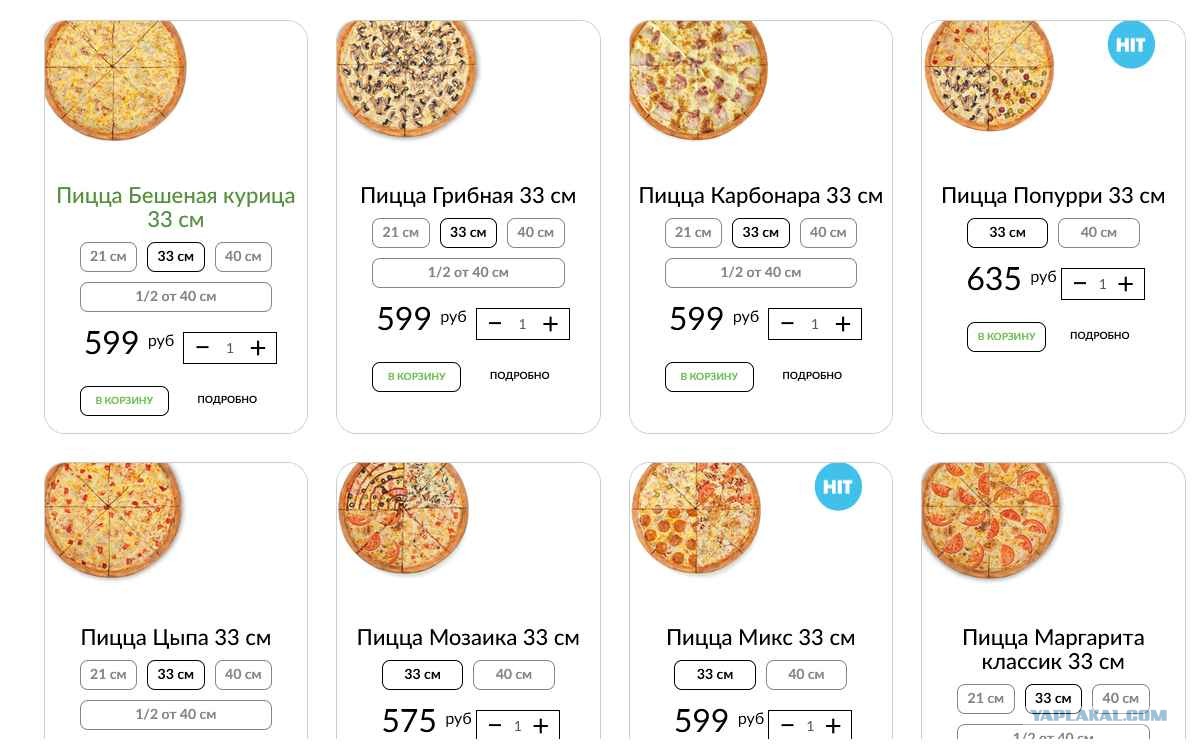
Task: Select 40 см size for Пицца Грибная
Action: coord(536,233)
